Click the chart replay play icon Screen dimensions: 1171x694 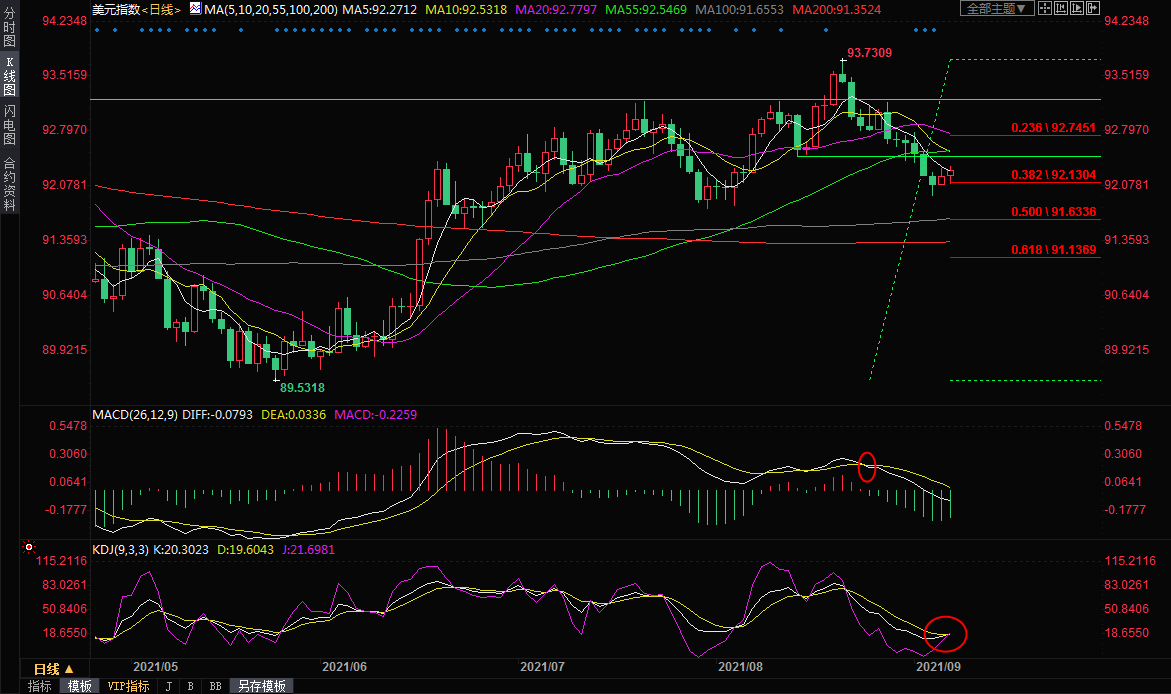tap(1077, 8)
